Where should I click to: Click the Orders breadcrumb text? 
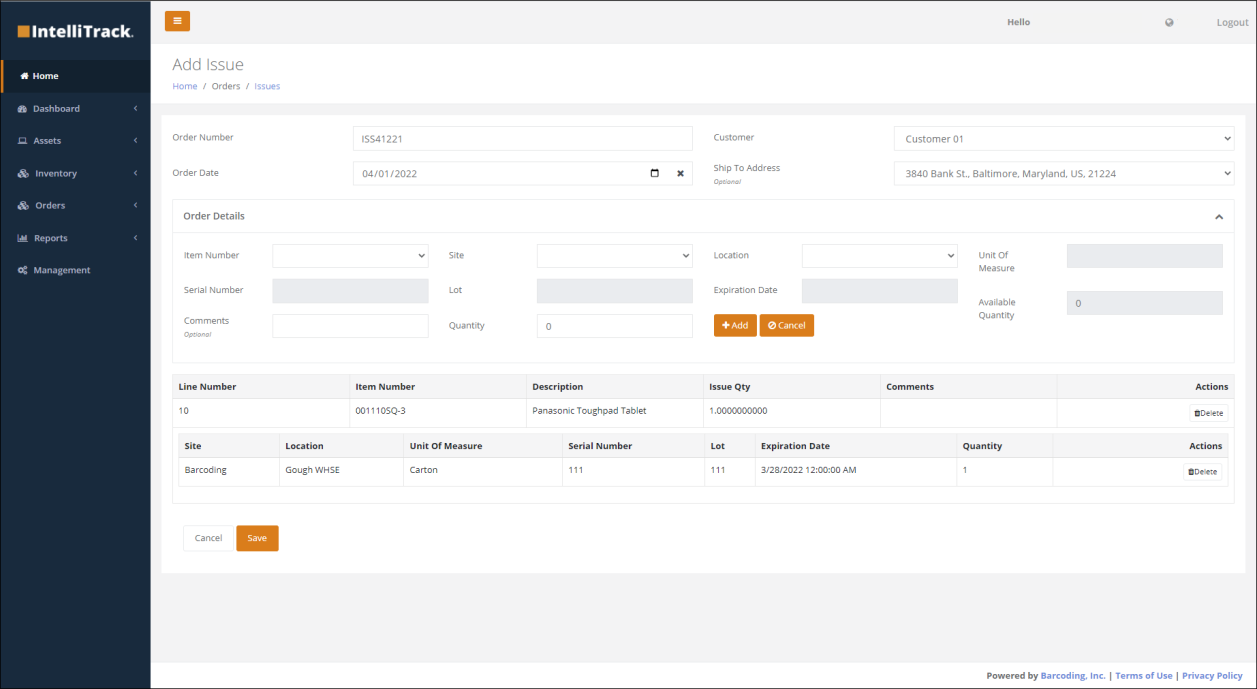226,86
